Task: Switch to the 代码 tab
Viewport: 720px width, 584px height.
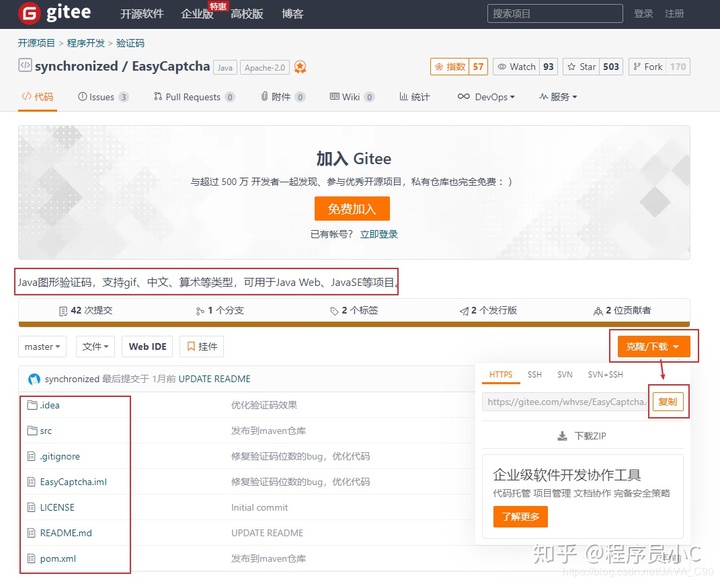Action: point(37,97)
